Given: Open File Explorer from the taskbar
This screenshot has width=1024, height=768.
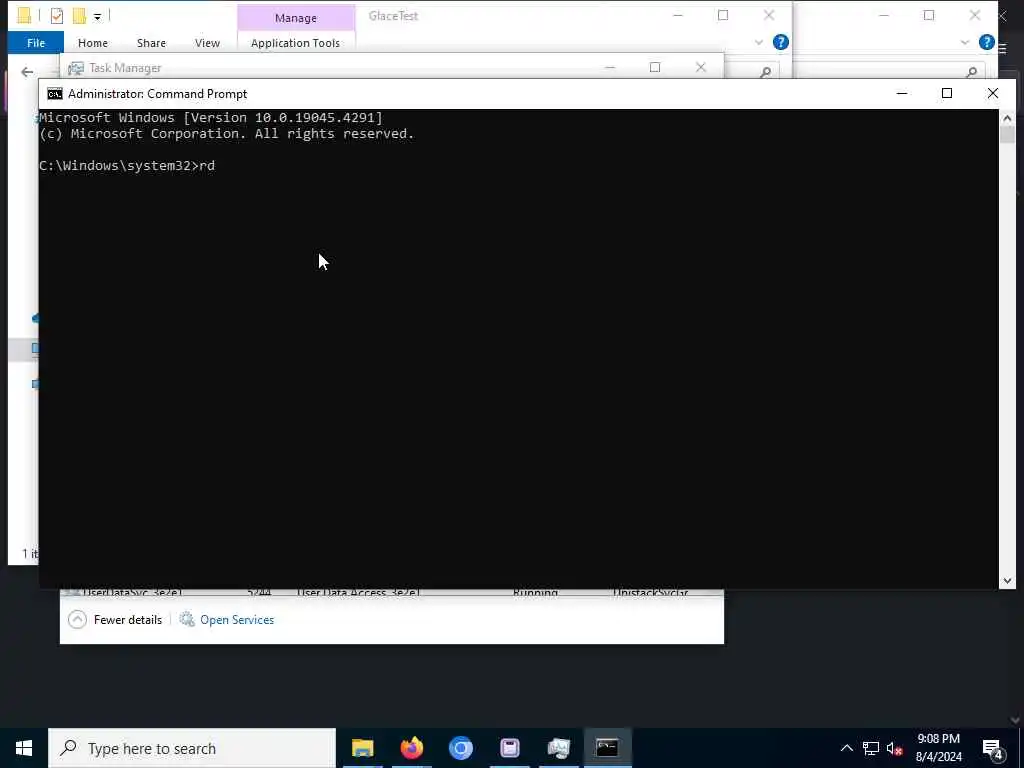Looking at the screenshot, I should (x=362, y=748).
